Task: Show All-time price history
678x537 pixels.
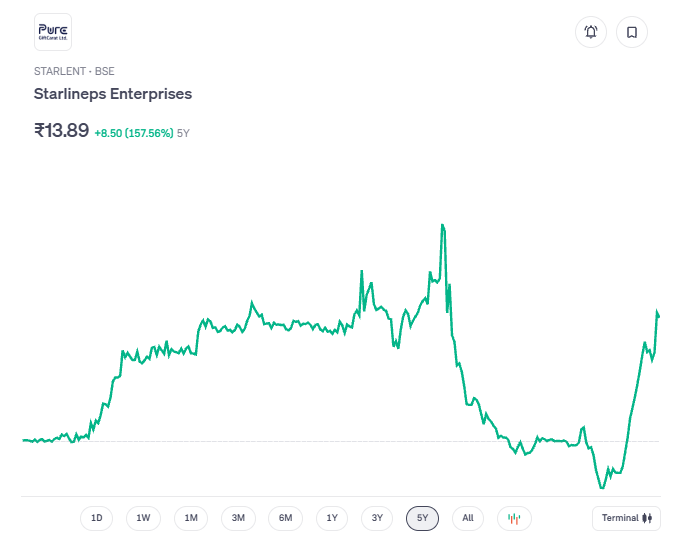Action: pos(468,518)
